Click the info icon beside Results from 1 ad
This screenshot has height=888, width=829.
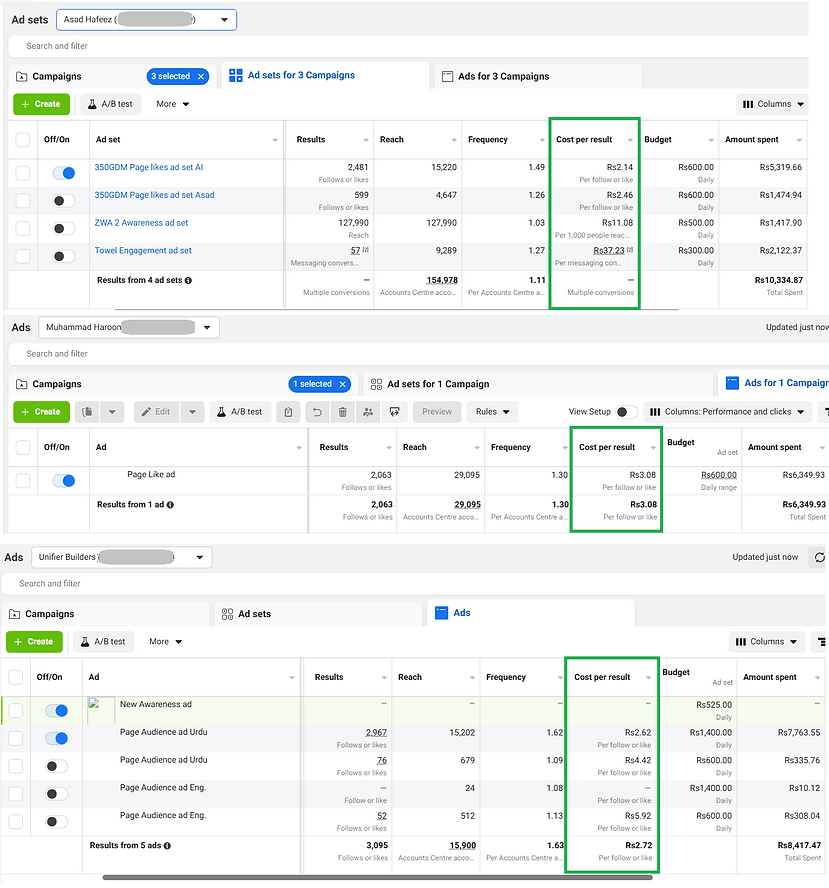(170, 505)
